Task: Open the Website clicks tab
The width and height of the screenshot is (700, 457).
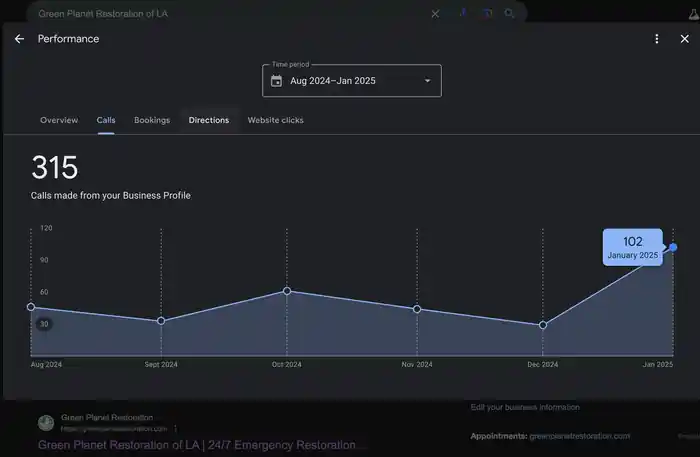Action: 275,120
